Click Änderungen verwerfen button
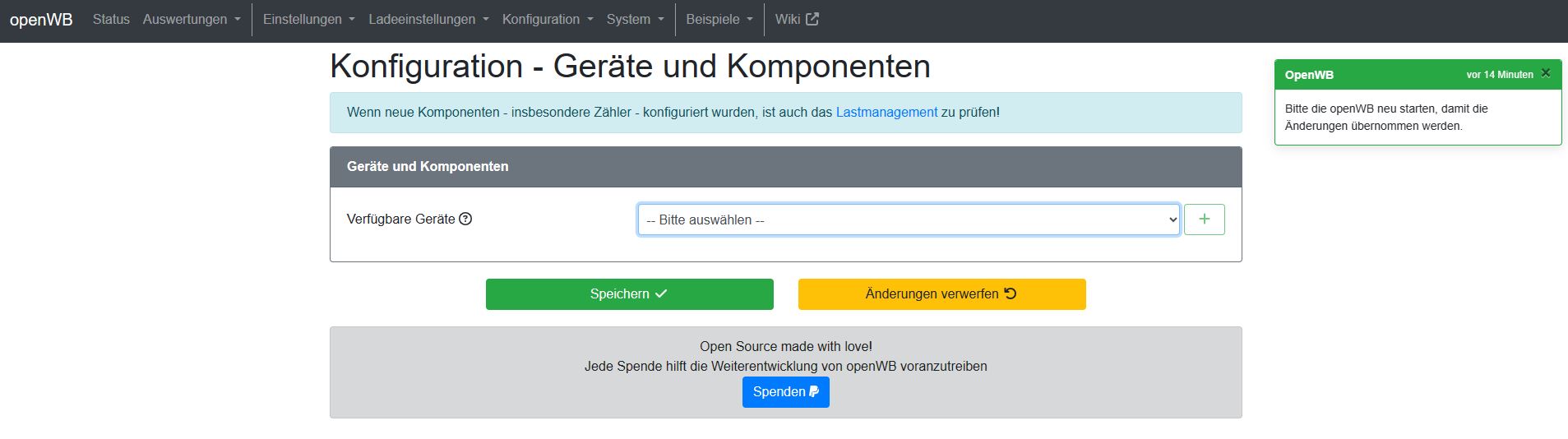The height and width of the screenshot is (439, 1568). click(x=941, y=294)
